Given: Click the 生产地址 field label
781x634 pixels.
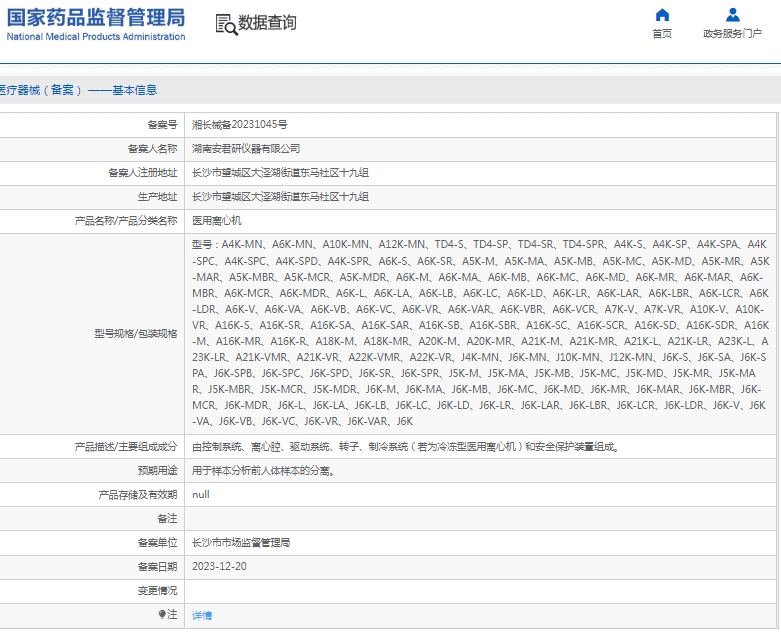Looking at the screenshot, I should (x=157, y=196).
